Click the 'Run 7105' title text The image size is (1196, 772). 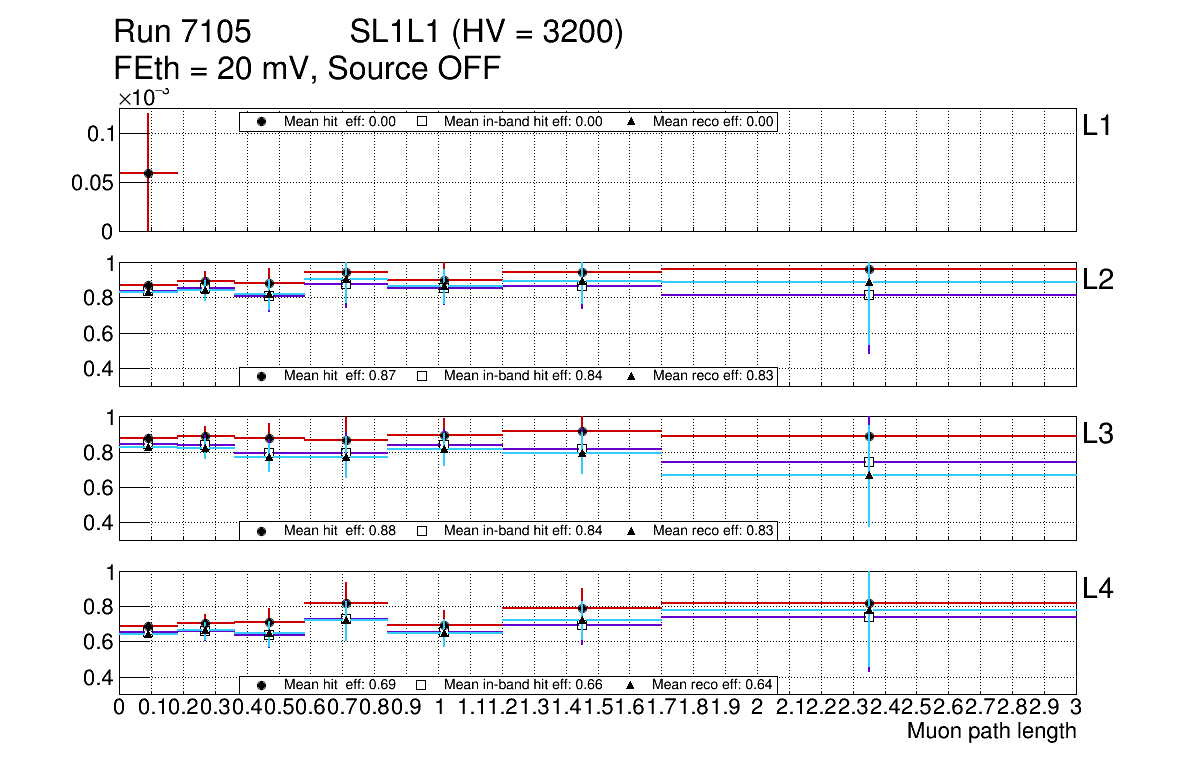click(182, 34)
